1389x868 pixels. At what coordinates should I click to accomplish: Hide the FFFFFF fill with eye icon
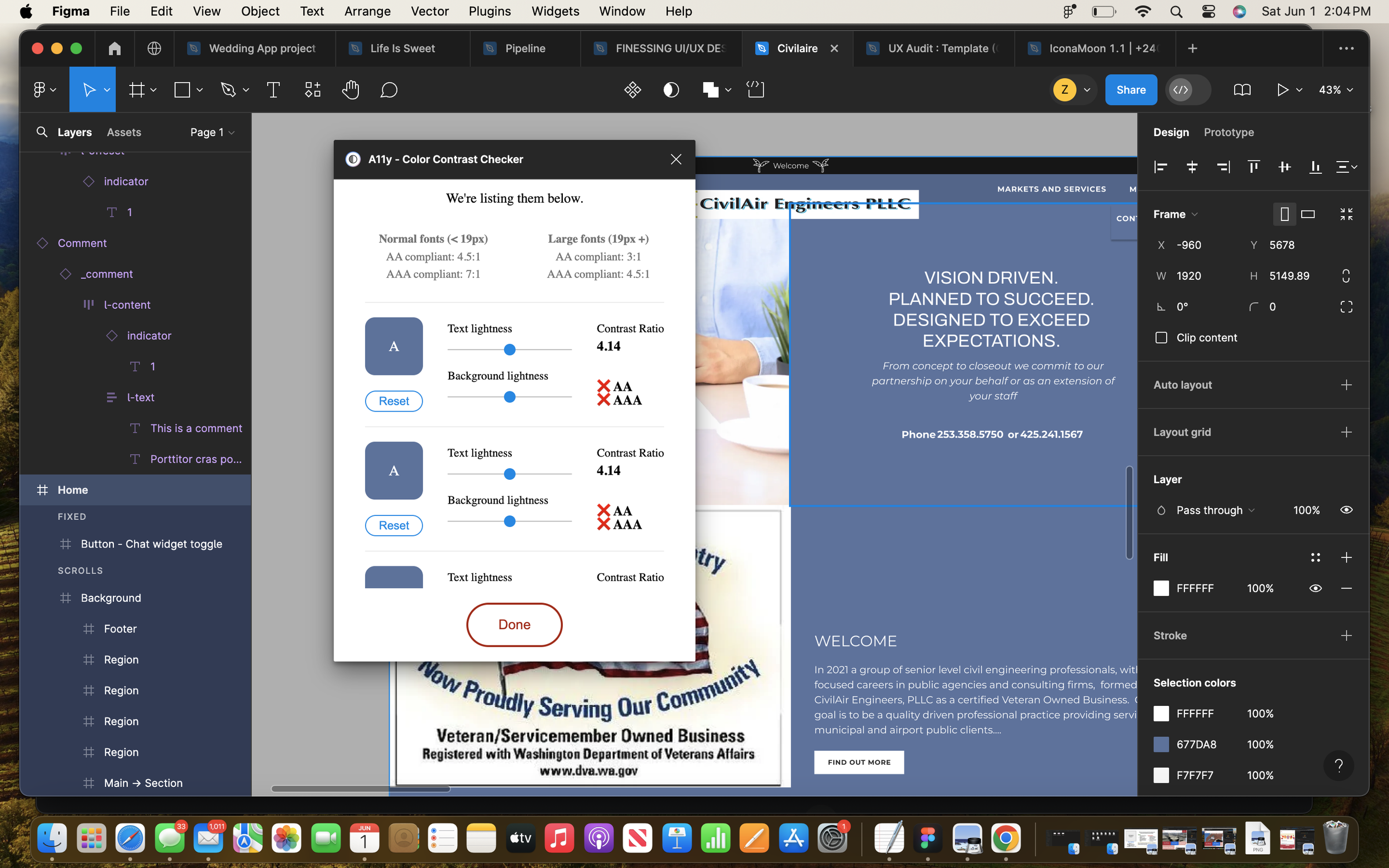pyautogui.click(x=1315, y=589)
